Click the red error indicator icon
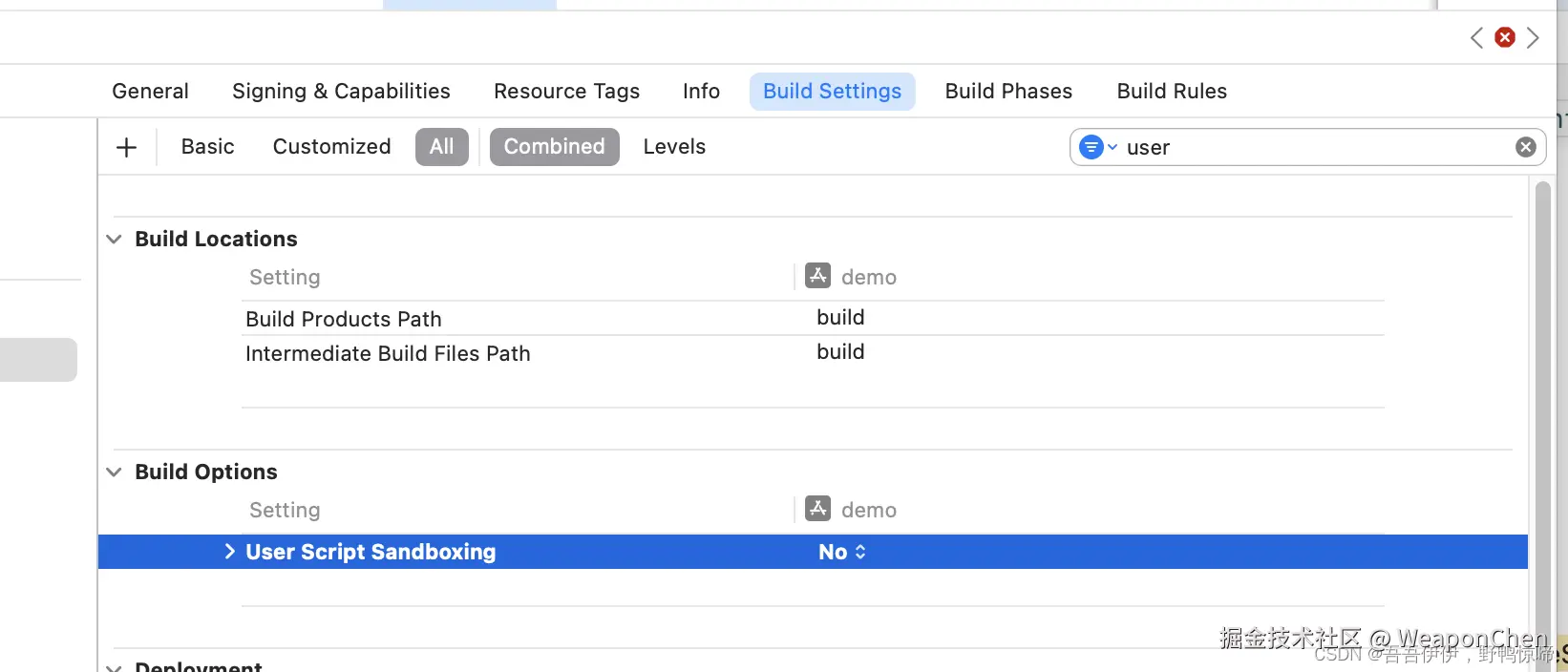 1505,37
